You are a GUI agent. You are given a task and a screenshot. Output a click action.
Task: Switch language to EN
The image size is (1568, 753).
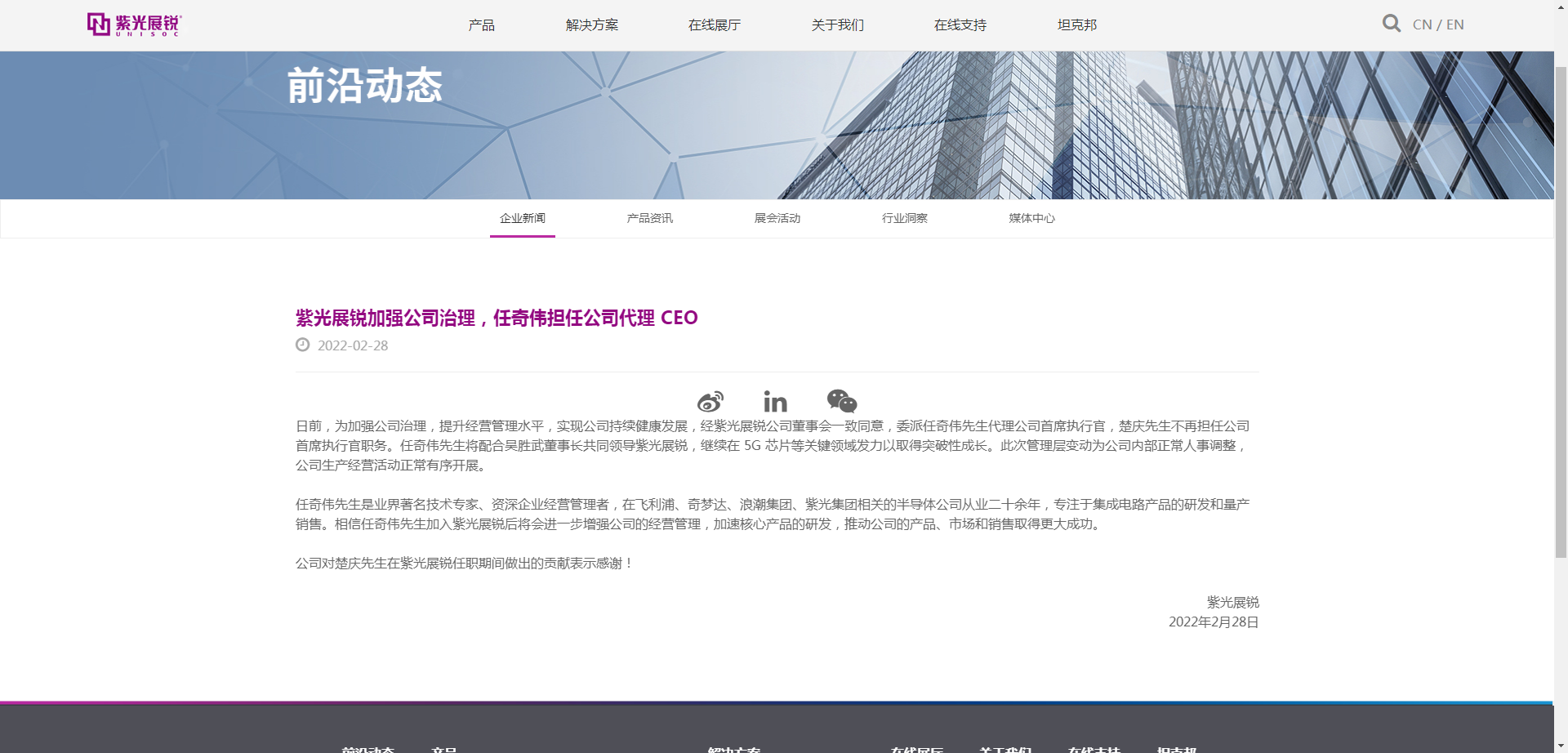click(1455, 25)
